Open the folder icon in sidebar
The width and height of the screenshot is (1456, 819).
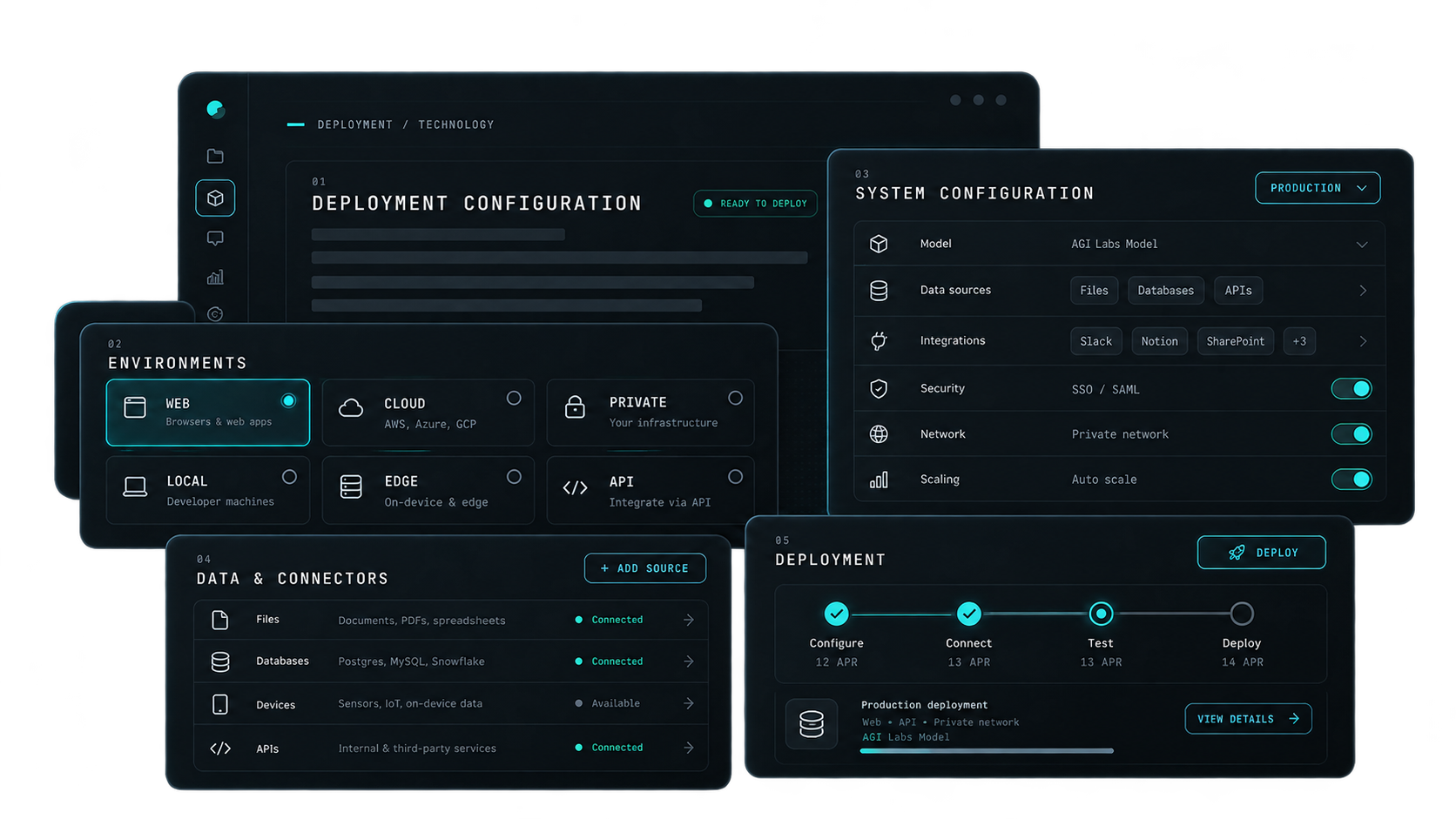[x=215, y=156]
